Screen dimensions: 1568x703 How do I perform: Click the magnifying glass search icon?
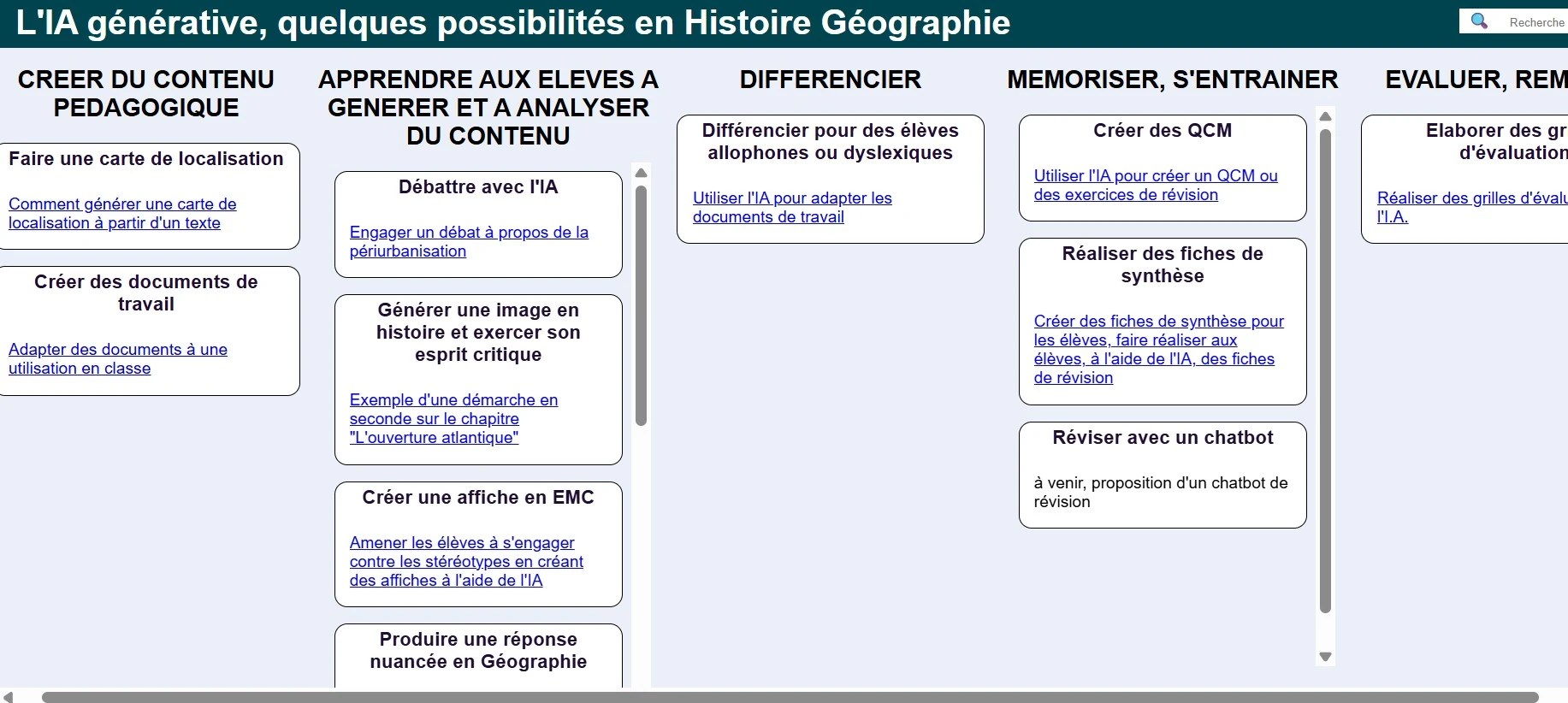(1479, 21)
